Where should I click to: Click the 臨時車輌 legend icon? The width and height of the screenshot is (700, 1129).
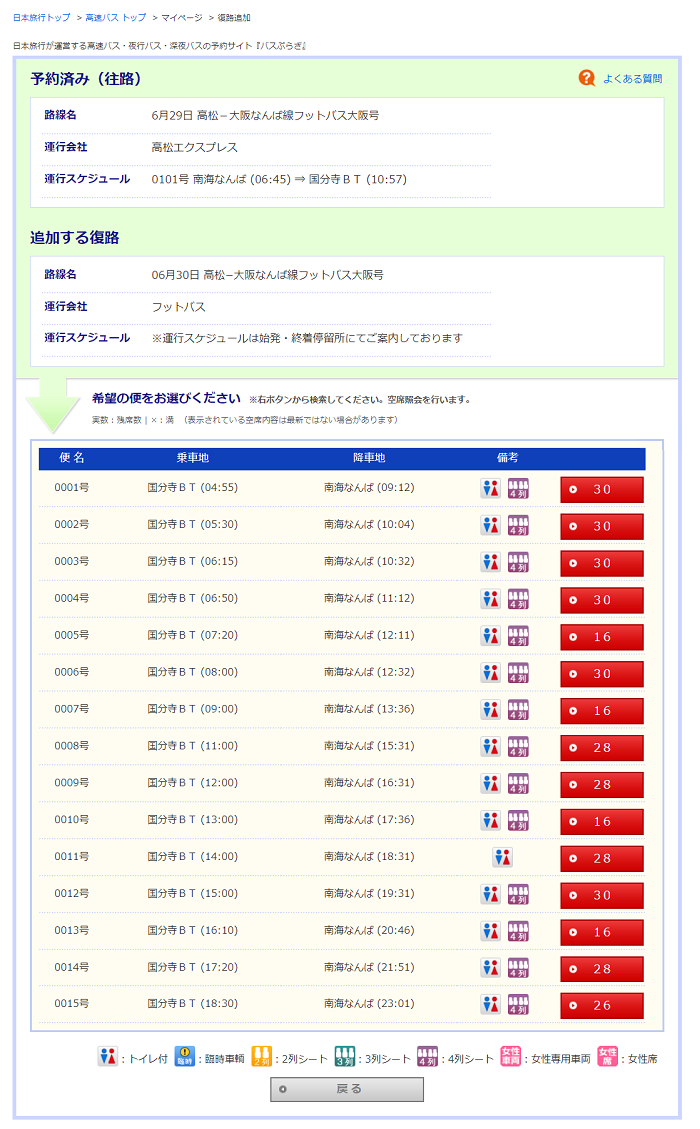184,1056
